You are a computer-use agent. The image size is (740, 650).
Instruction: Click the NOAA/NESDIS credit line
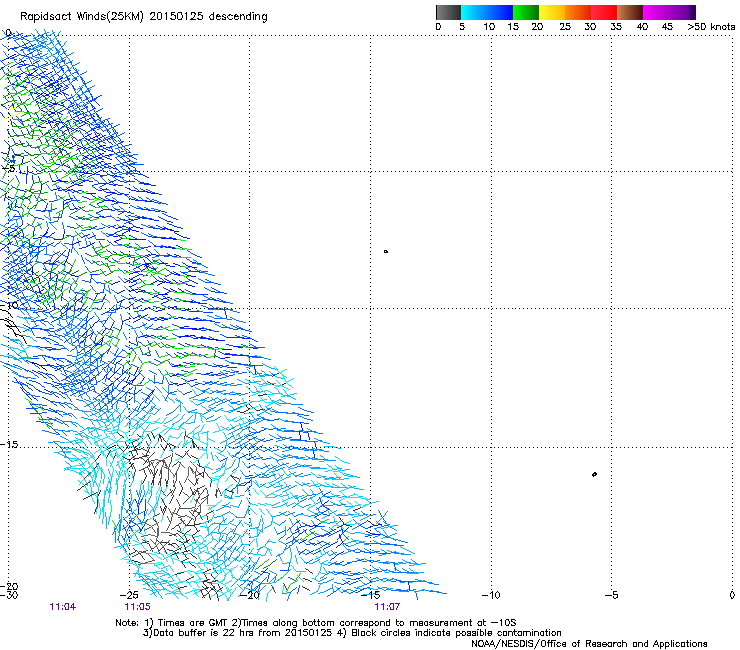pos(589,644)
